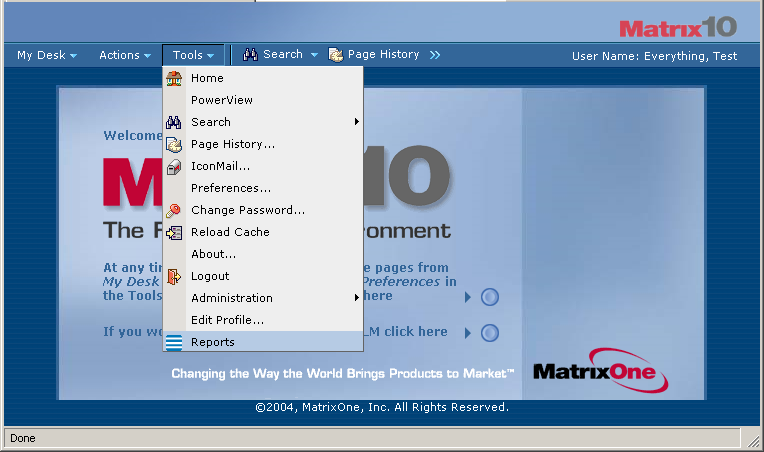
Task: Open the About... menu entry
Action: click(214, 254)
